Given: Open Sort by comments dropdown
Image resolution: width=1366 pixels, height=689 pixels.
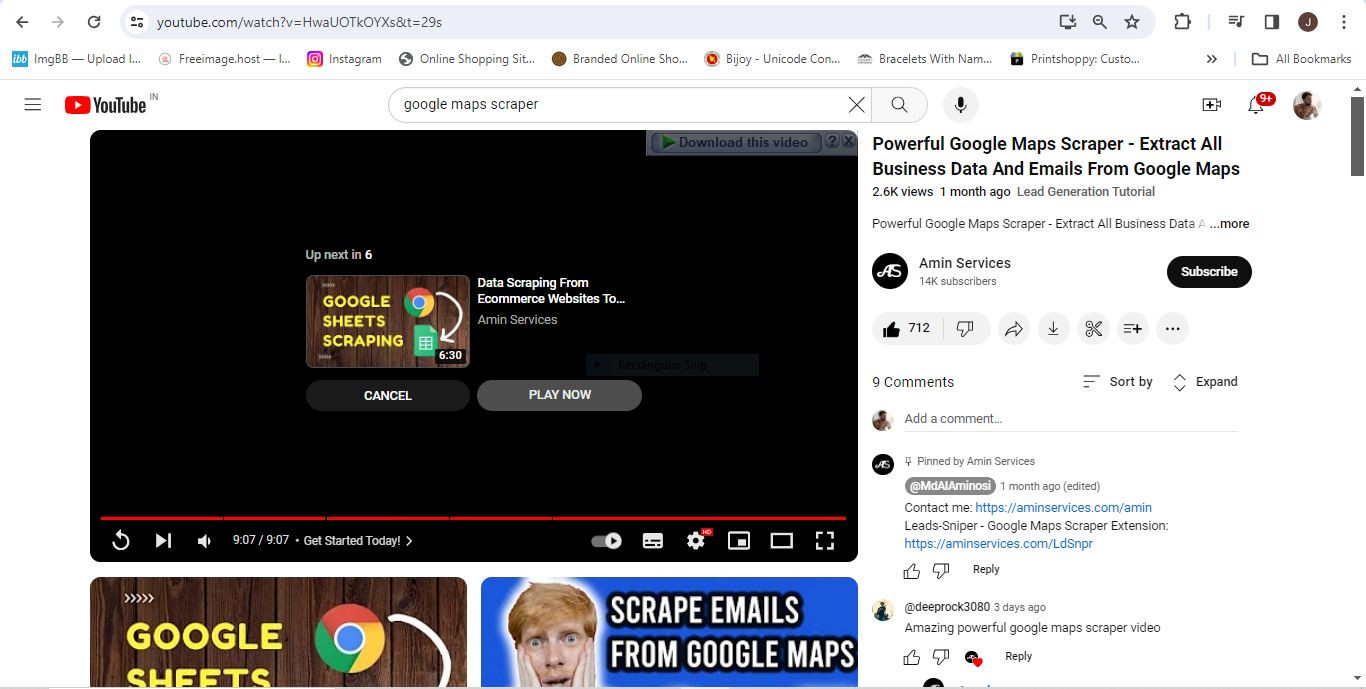Looking at the screenshot, I should (x=1118, y=382).
